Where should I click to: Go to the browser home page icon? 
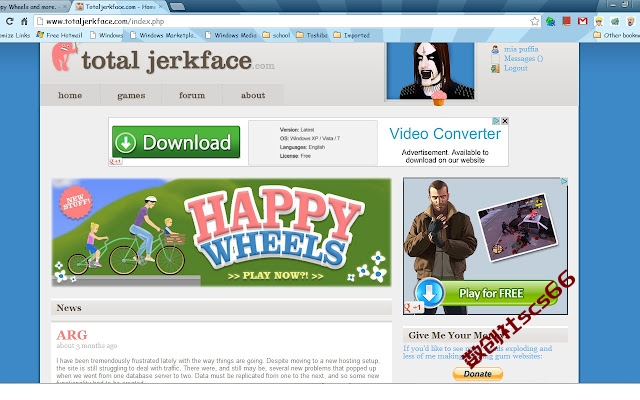pos(24,21)
